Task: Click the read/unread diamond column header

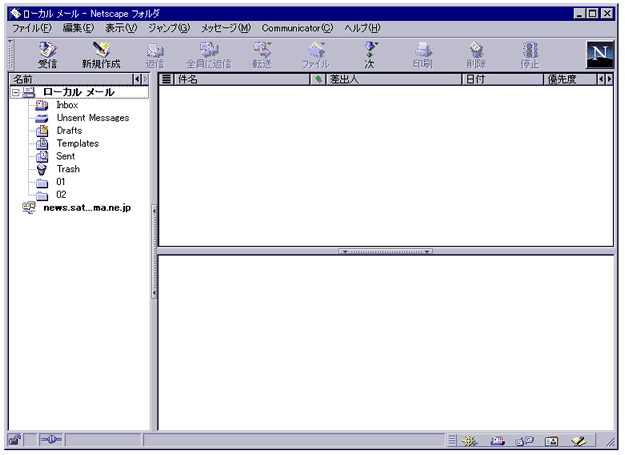Action: 318,79
